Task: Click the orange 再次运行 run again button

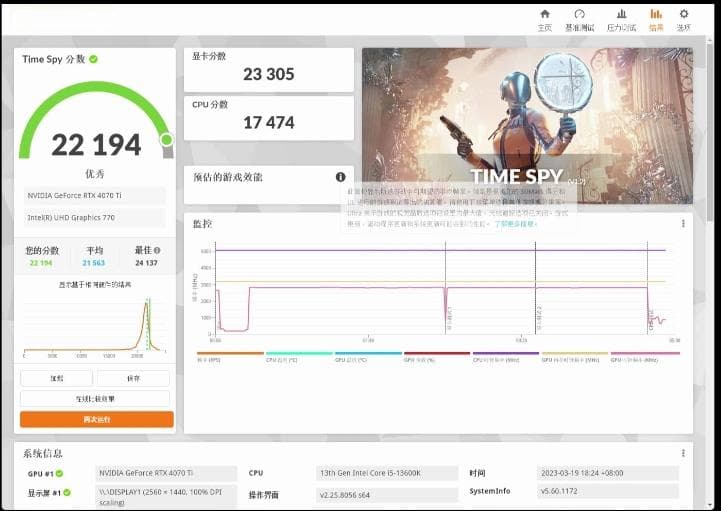Action: coord(97,419)
